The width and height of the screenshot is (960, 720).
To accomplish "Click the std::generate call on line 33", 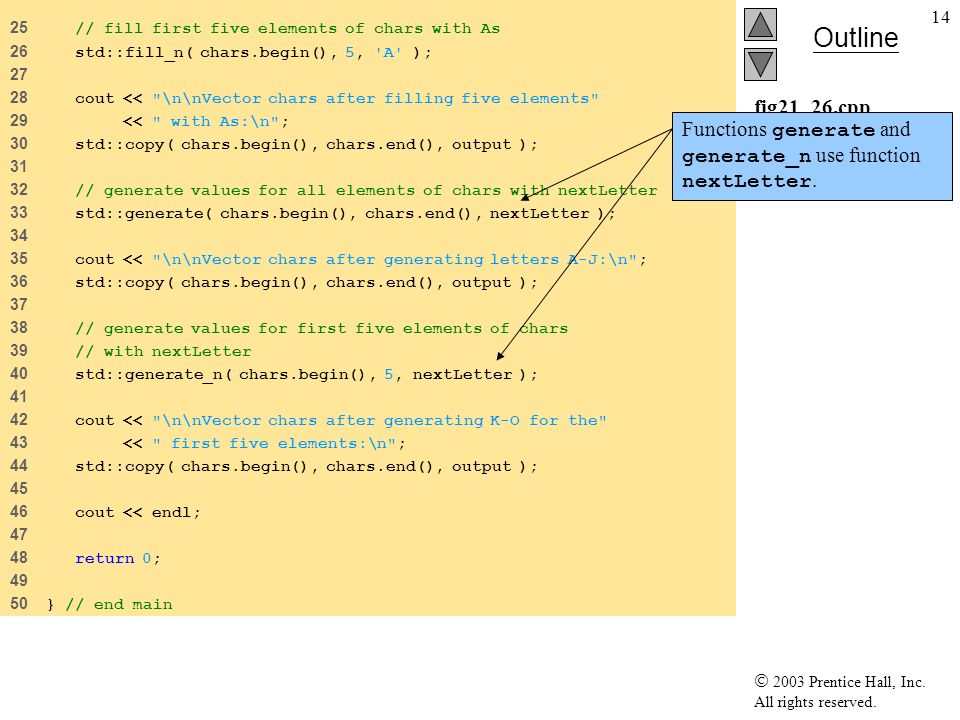I will coord(344,214).
